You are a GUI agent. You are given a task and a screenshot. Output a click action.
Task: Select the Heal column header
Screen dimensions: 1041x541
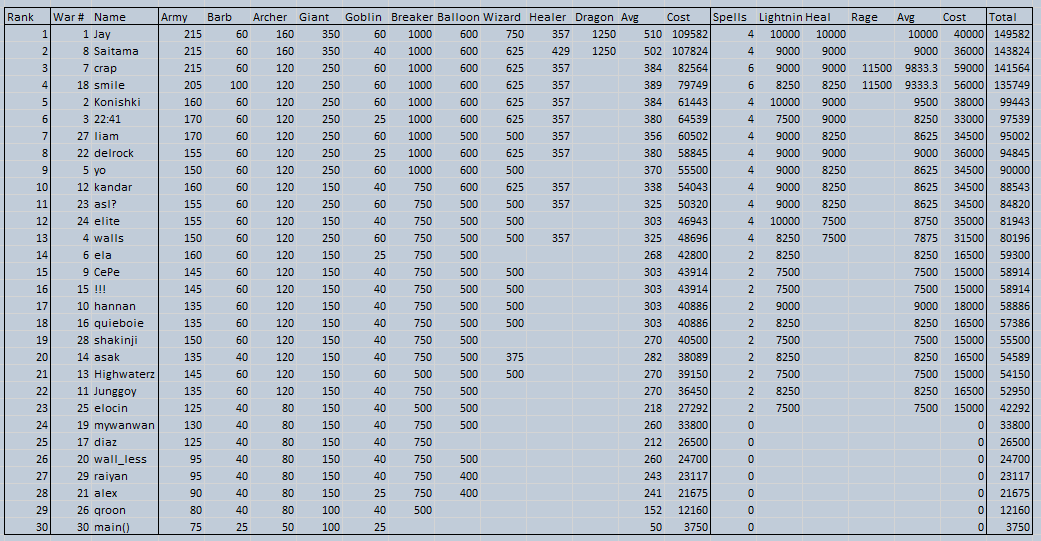(x=818, y=17)
